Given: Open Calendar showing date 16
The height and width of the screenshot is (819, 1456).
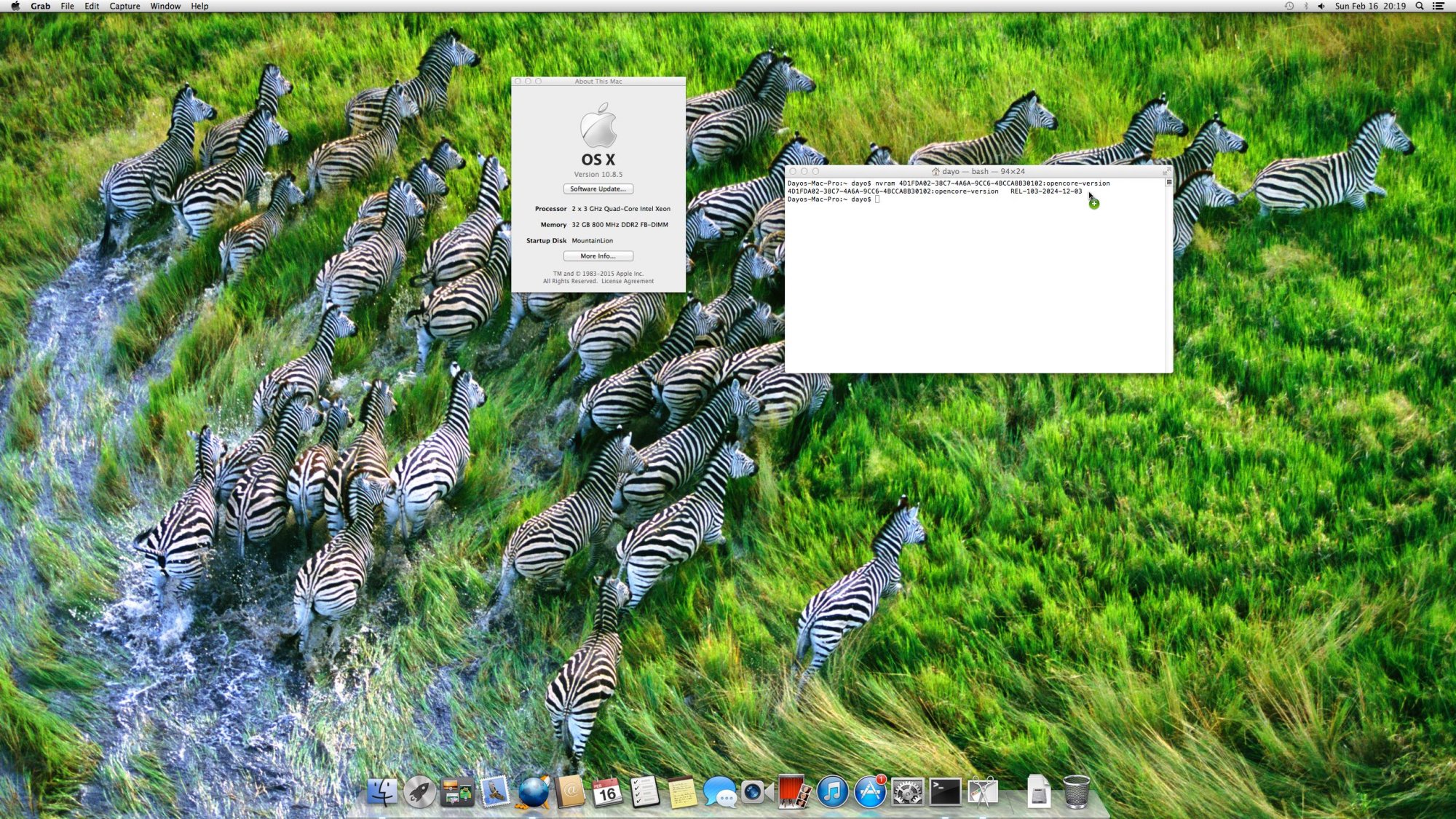Looking at the screenshot, I should click(607, 792).
